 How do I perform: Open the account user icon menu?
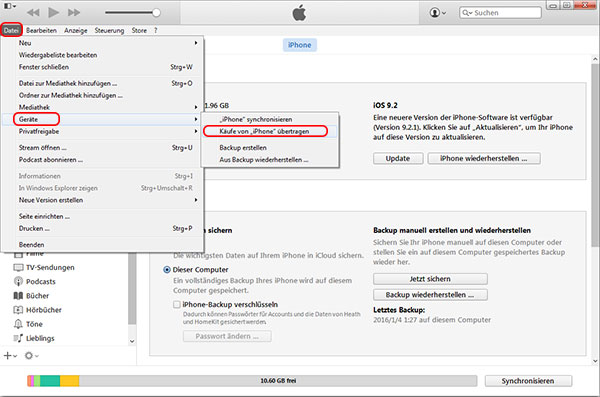click(437, 13)
